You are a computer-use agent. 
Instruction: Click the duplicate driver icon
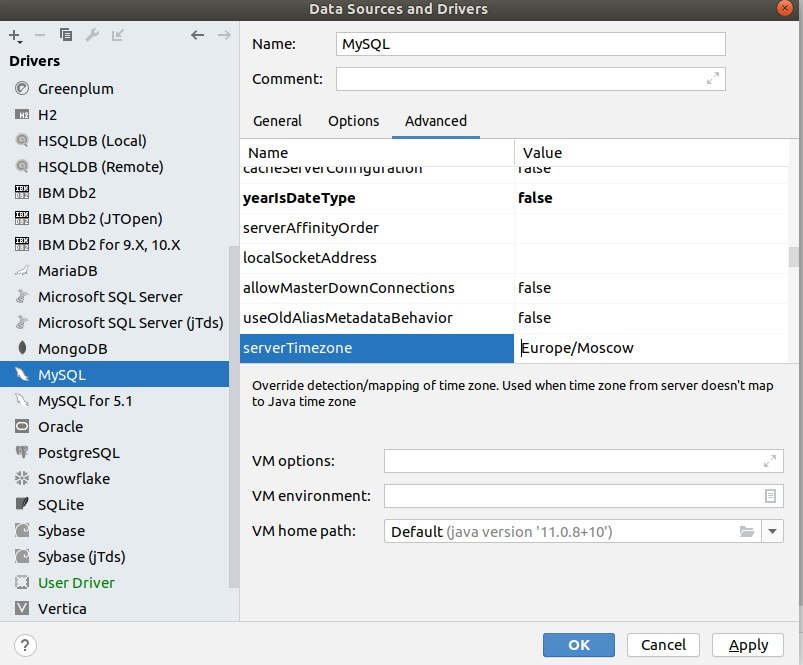pyautogui.click(x=66, y=35)
